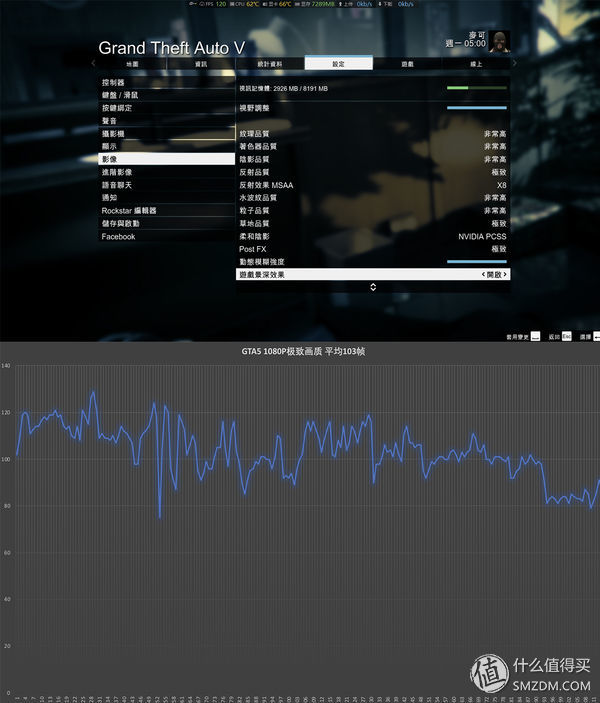Change 柔和陰影 value NVIDIA PCSS
600x703 pixels.
tap(482, 236)
